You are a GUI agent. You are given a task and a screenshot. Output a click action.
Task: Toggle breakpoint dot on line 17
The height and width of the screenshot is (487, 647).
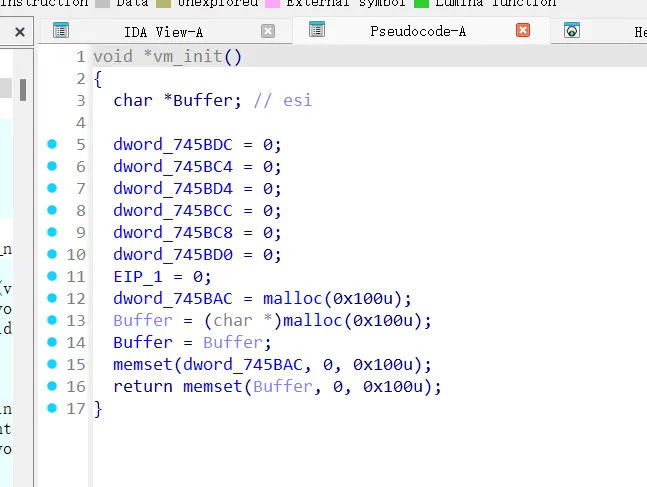[x=52, y=408]
